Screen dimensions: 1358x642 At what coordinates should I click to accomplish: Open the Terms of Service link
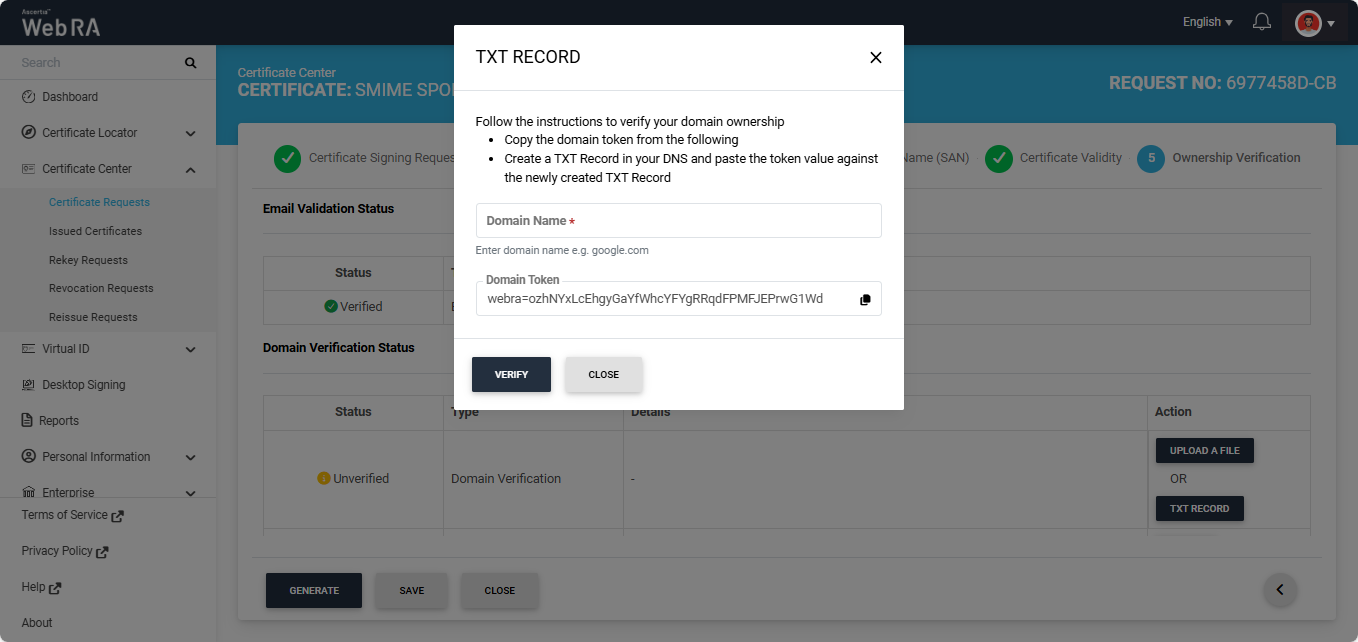coord(64,515)
